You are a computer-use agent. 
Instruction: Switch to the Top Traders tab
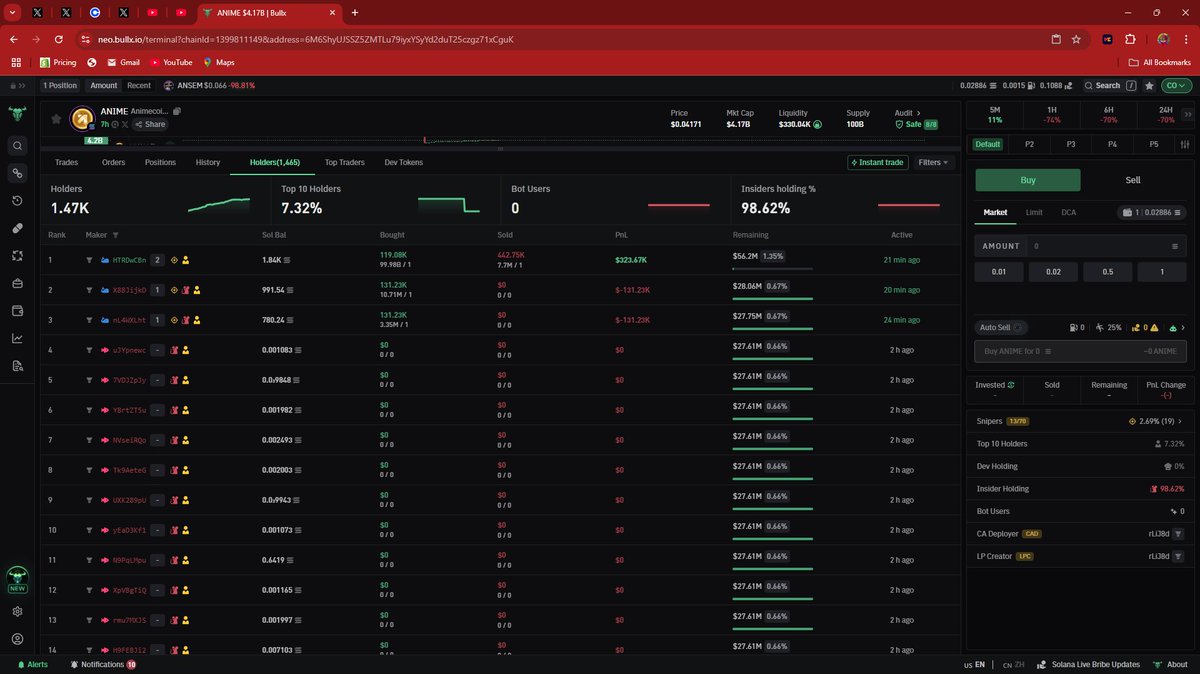pos(344,162)
